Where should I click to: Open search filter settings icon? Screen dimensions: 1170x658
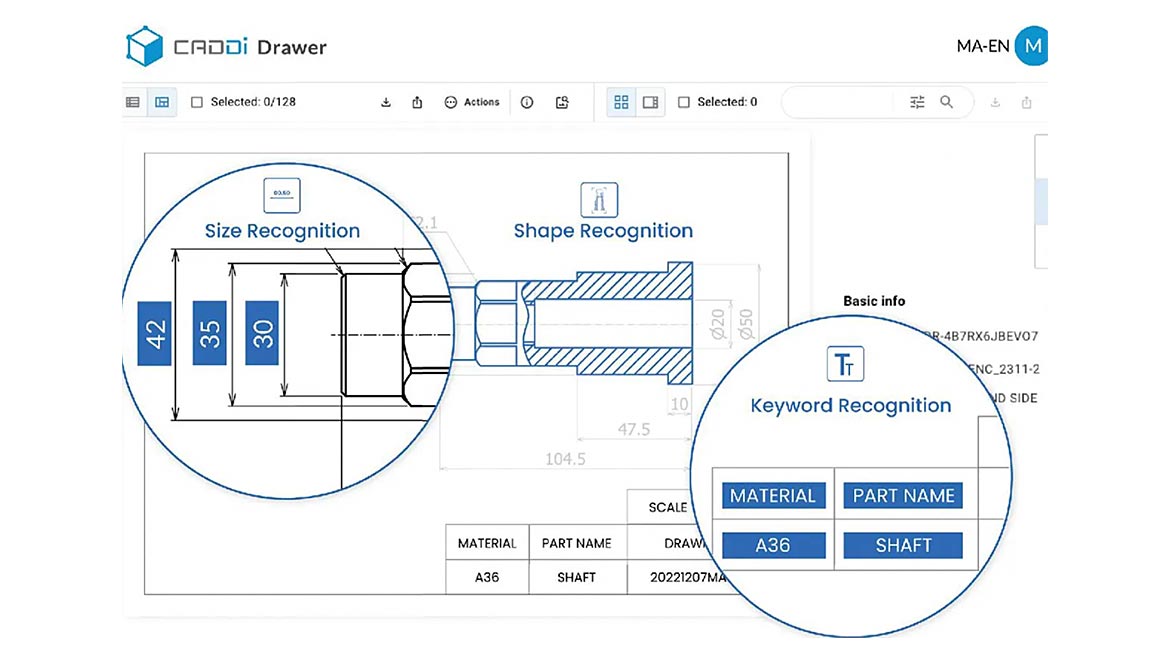pos(917,102)
